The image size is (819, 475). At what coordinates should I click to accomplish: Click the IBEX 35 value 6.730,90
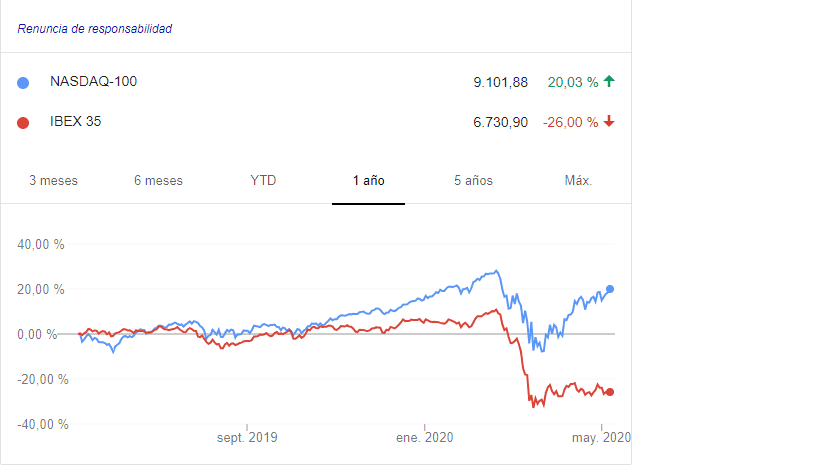click(500, 123)
